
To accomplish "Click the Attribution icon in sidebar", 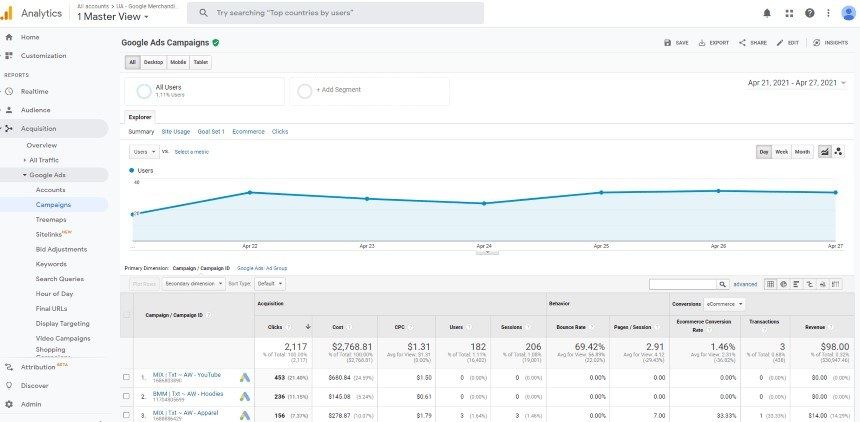I will 9,367.
